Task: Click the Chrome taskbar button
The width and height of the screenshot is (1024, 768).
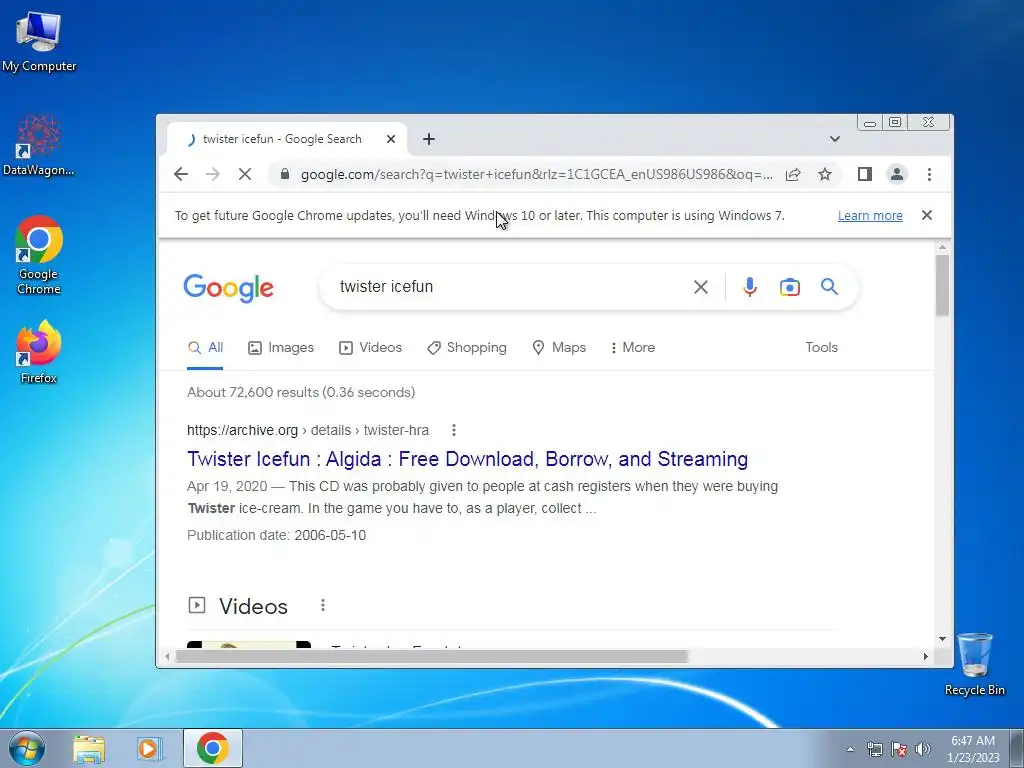Action: pyautogui.click(x=213, y=748)
